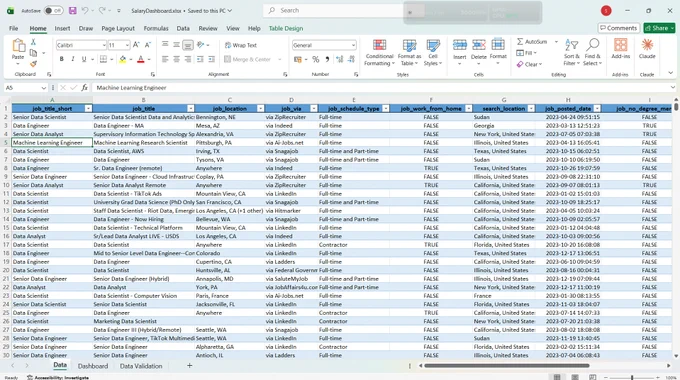
Task: Open the job_via filter dropdown
Action: pyautogui.click(x=314, y=108)
